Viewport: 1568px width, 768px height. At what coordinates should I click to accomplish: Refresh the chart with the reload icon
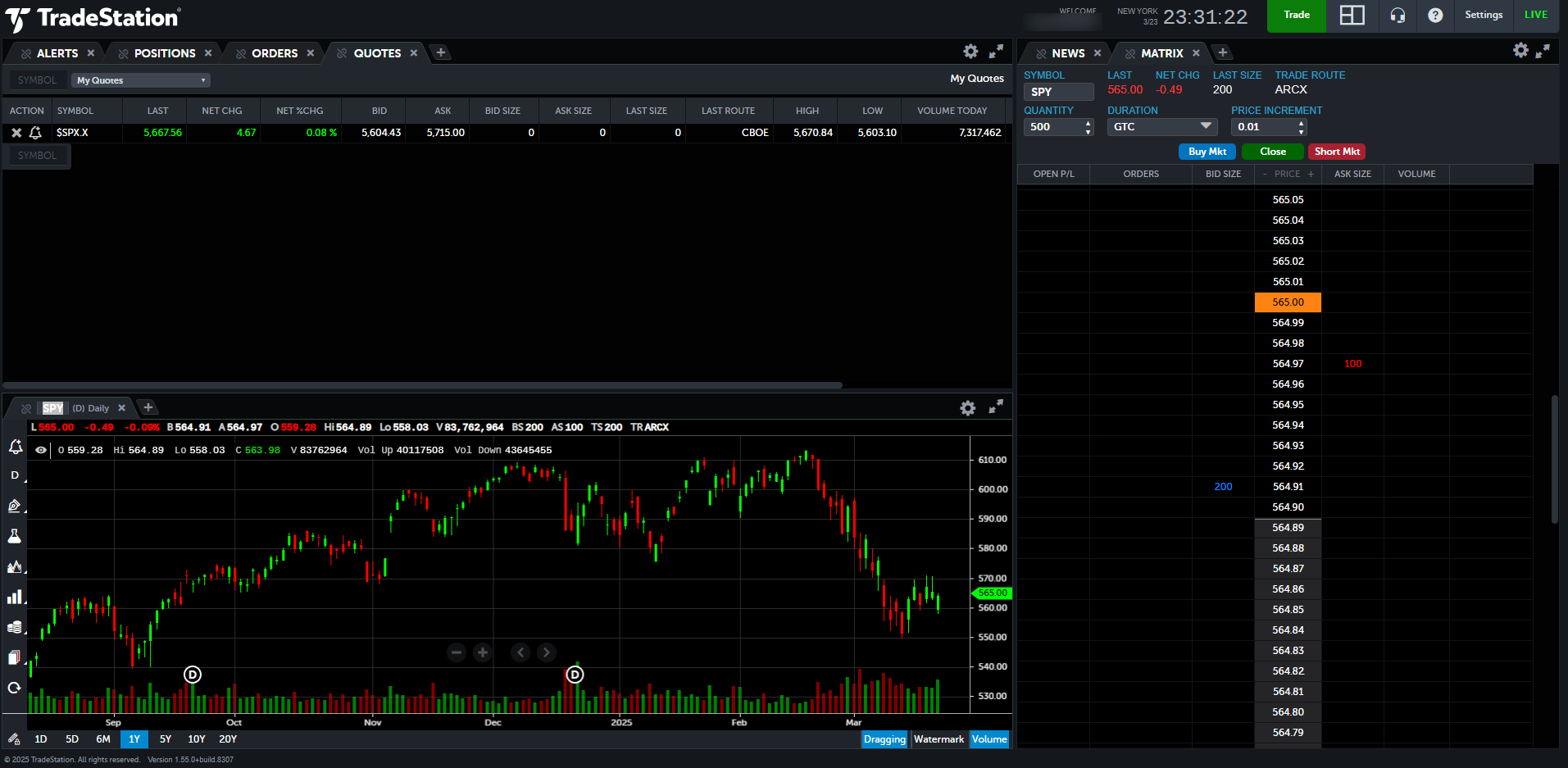click(x=15, y=688)
